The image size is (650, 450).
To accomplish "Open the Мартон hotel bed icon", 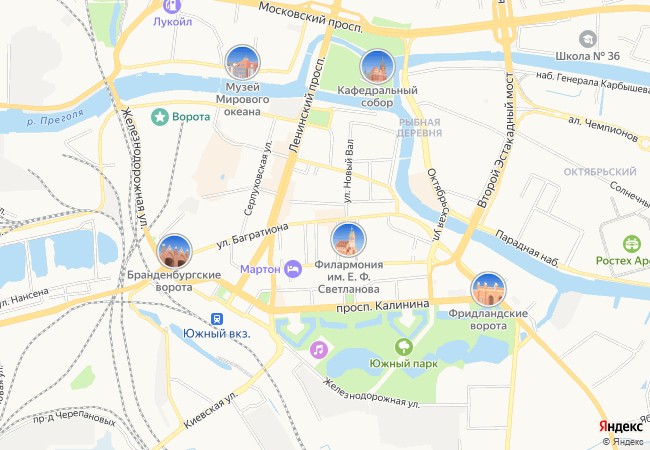I will pos(293,269).
